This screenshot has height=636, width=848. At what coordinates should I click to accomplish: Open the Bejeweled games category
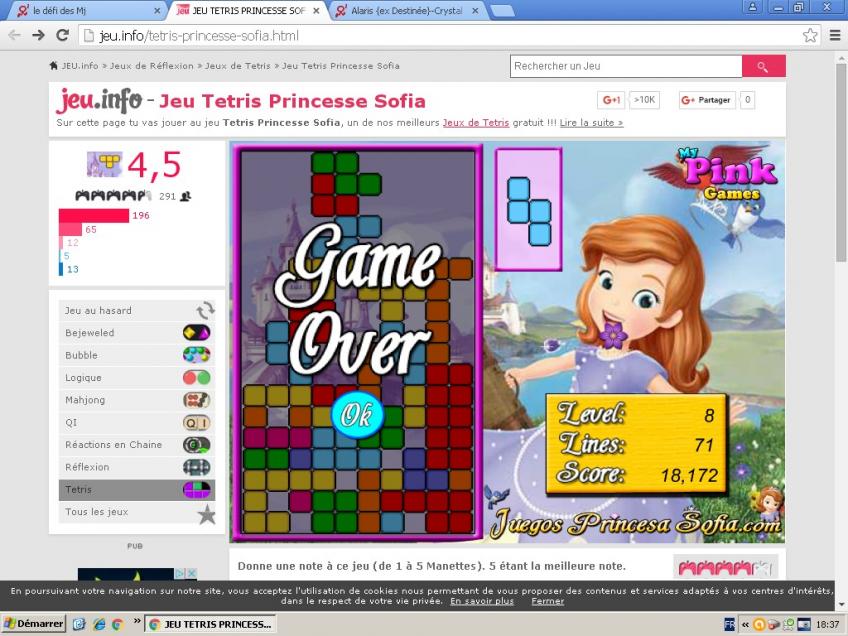tap(90, 333)
